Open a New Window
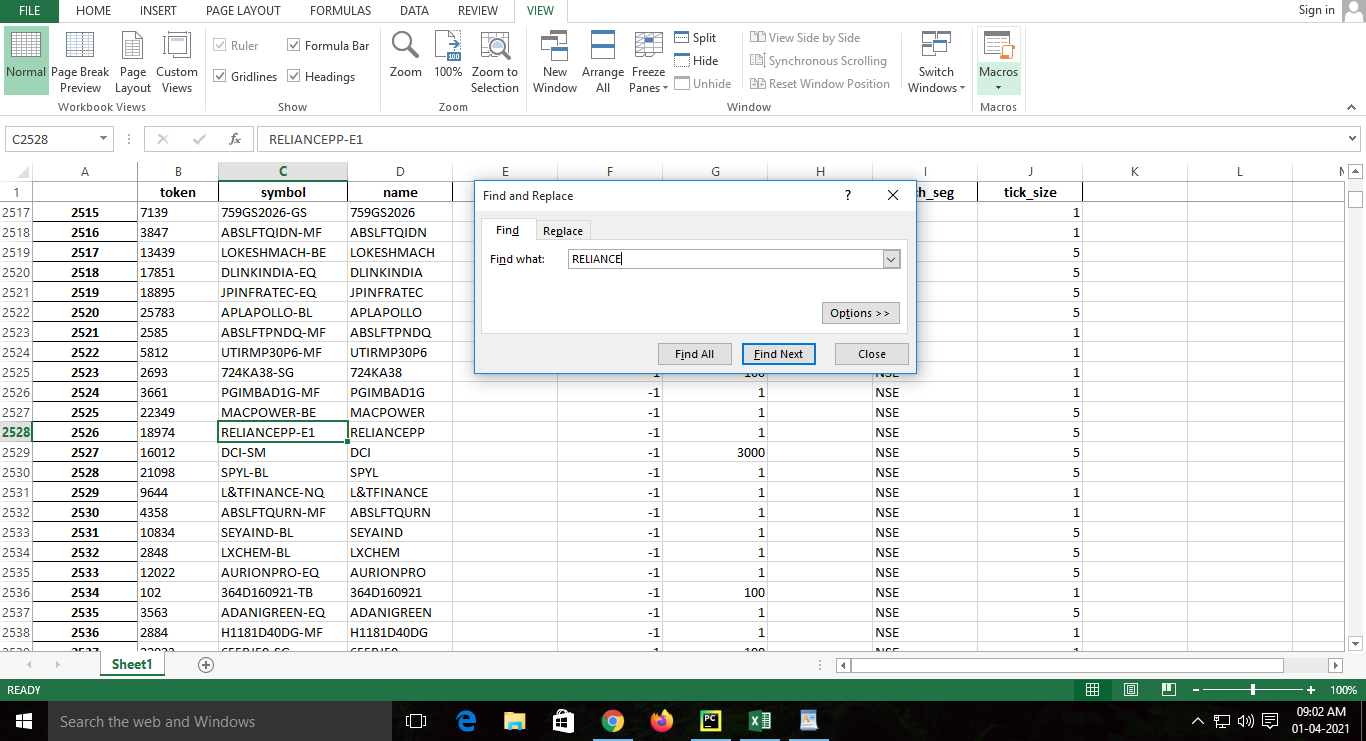The width and height of the screenshot is (1366, 741). pyautogui.click(x=555, y=60)
